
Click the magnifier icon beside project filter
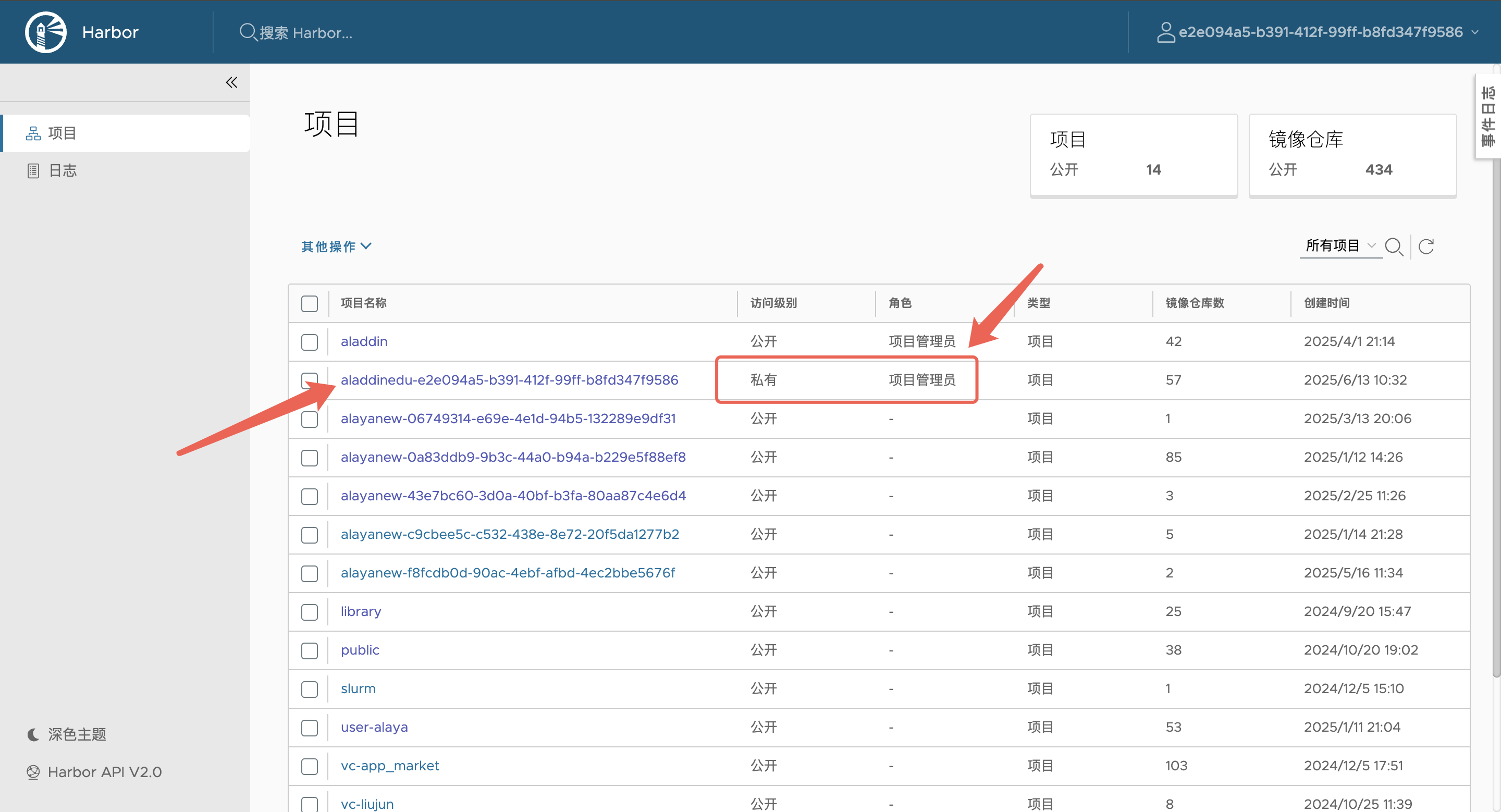pyautogui.click(x=1393, y=247)
